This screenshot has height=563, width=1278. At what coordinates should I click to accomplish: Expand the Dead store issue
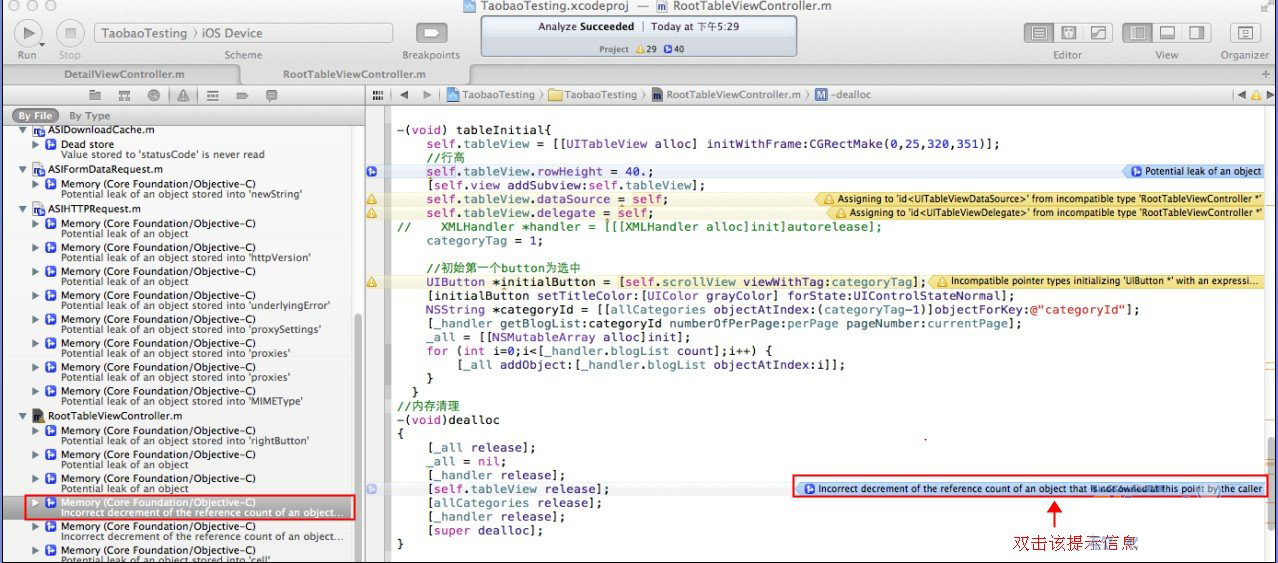tap(36, 144)
